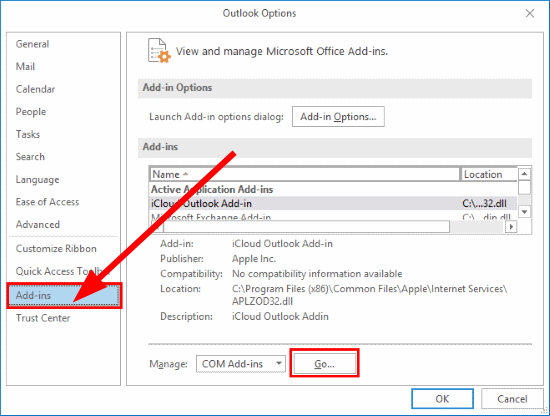The image size is (550, 416).
Task: Open Ease of Access options
Action: click(x=47, y=202)
